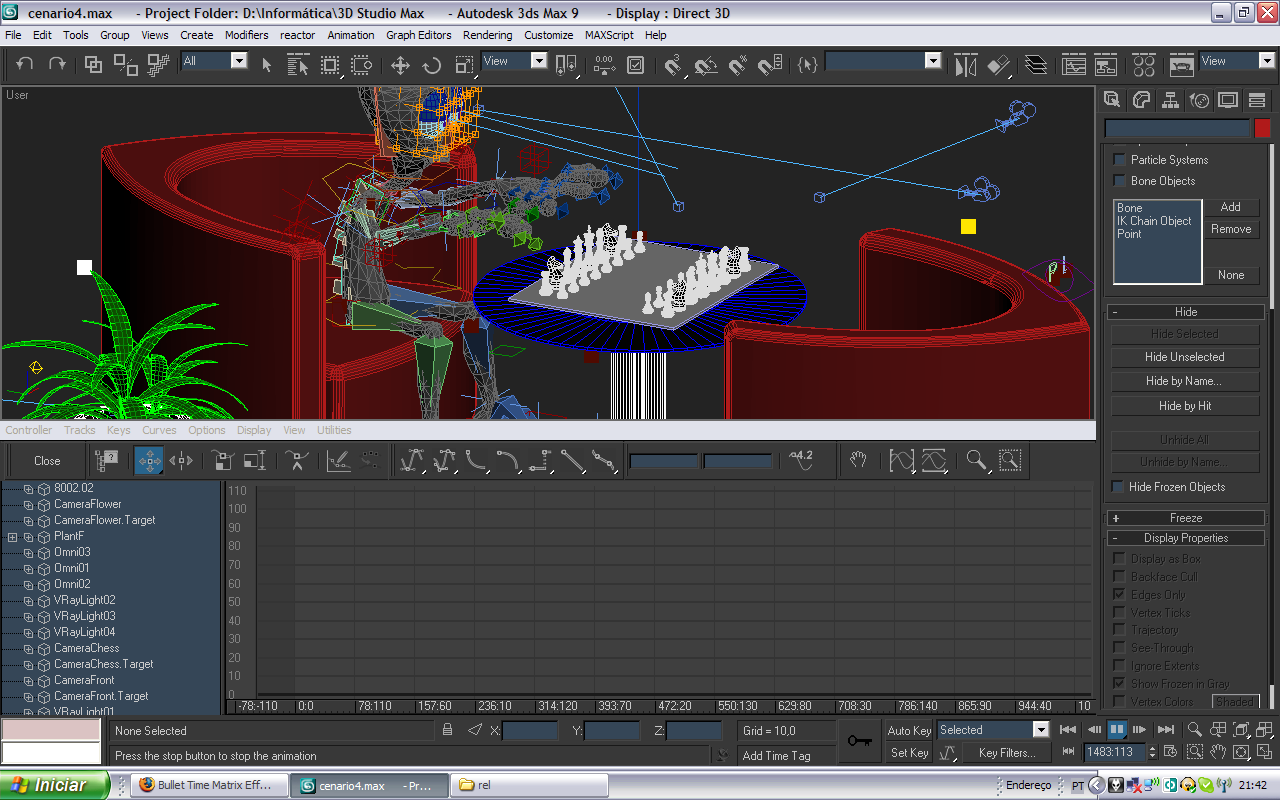
Task: Open the Utilities command panel
Action: [1258, 100]
